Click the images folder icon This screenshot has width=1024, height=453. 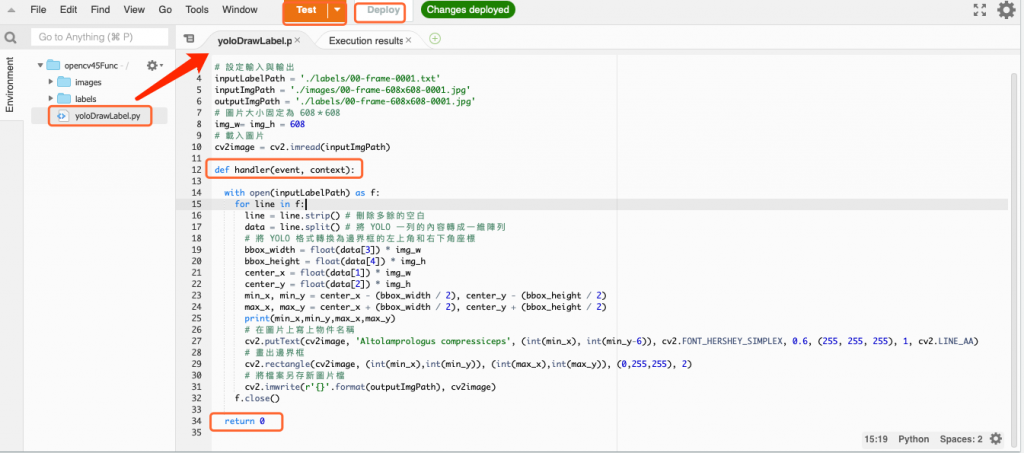coord(63,82)
